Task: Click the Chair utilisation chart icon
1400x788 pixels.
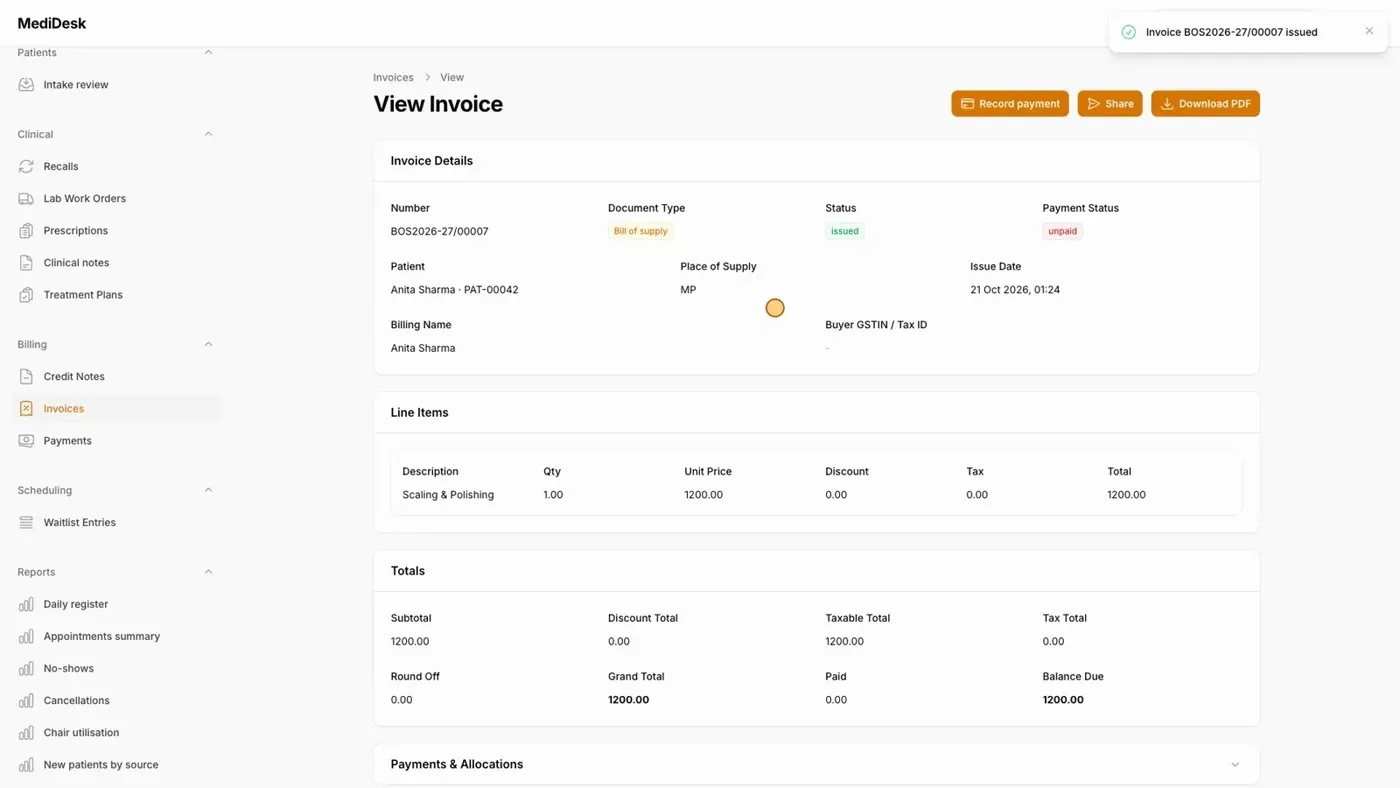Action: pyautogui.click(x=26, y=733)
